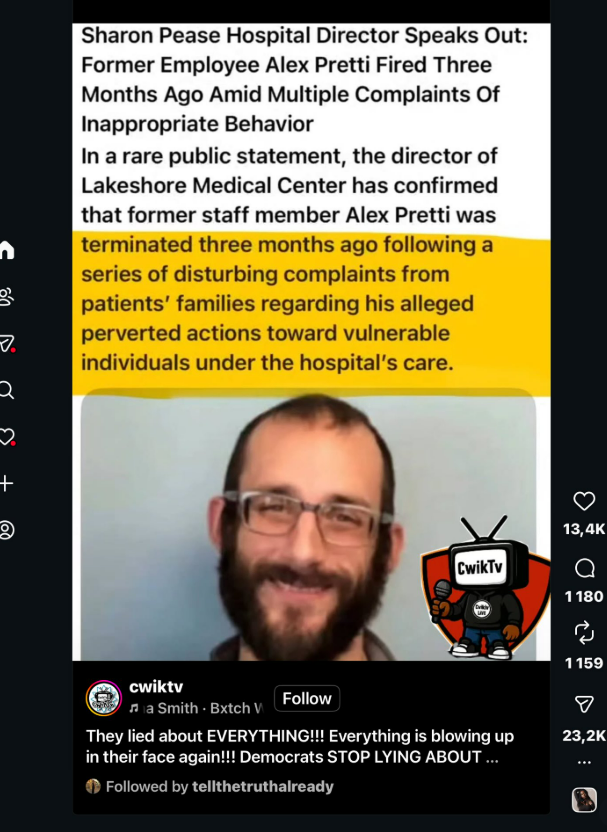Viewport: 607px width, 832px height.
Task: Share reel via paper plane icon
Action: 584,704
